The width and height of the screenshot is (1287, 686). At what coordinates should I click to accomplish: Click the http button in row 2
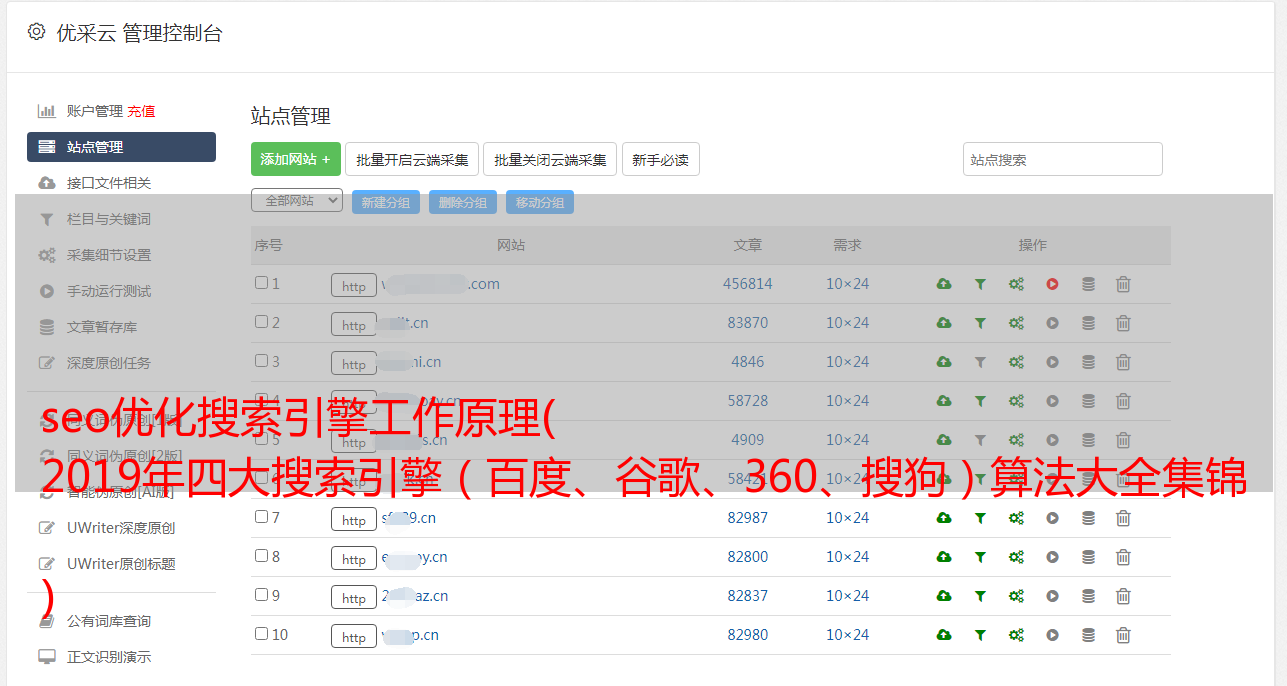pos(354,325)
